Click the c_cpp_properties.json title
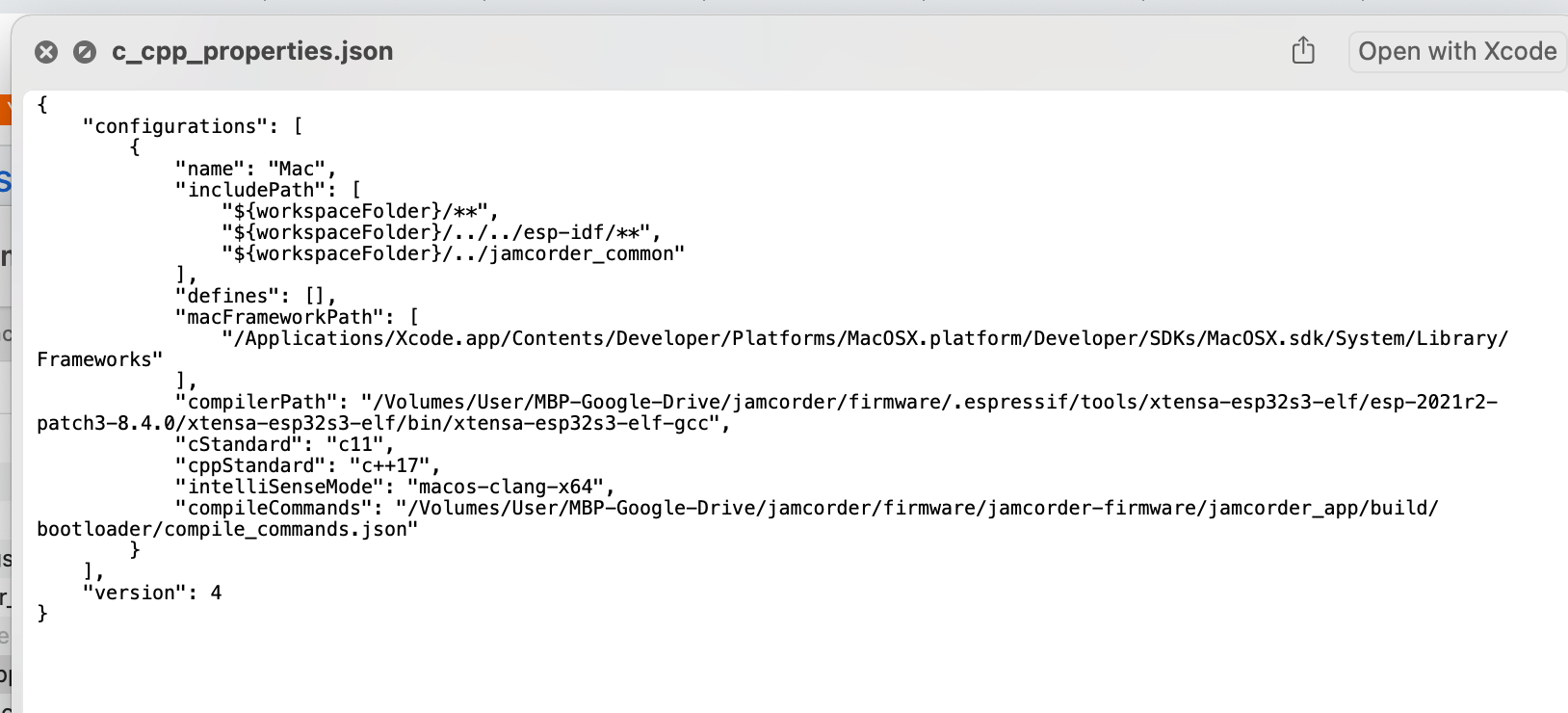 click(252, 51)
